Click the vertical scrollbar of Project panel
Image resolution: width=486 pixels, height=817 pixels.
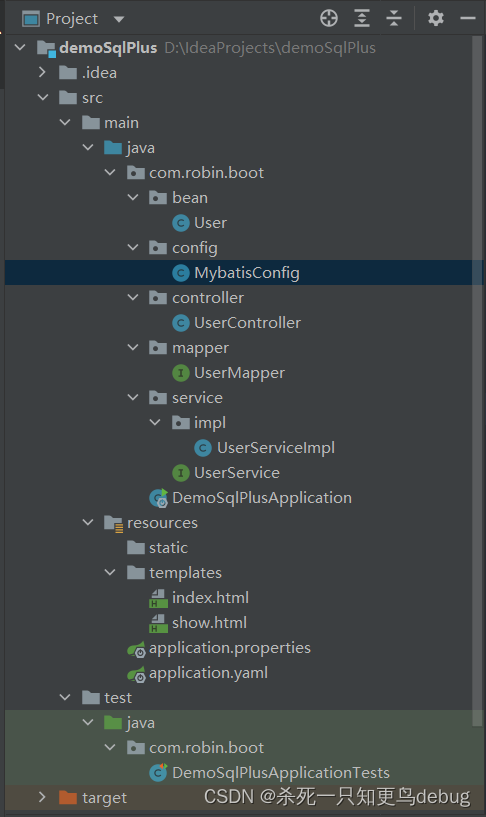point(477,380)
